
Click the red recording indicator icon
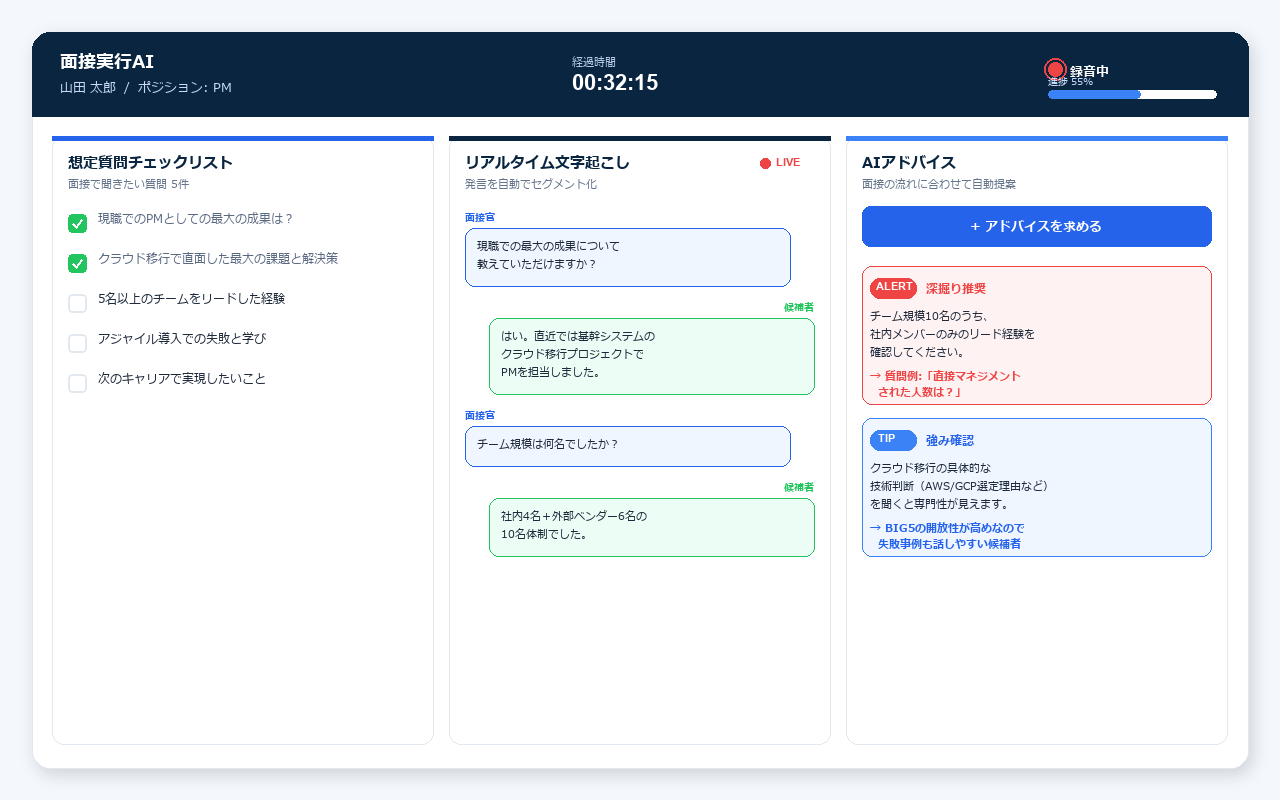pos(1055,69)
